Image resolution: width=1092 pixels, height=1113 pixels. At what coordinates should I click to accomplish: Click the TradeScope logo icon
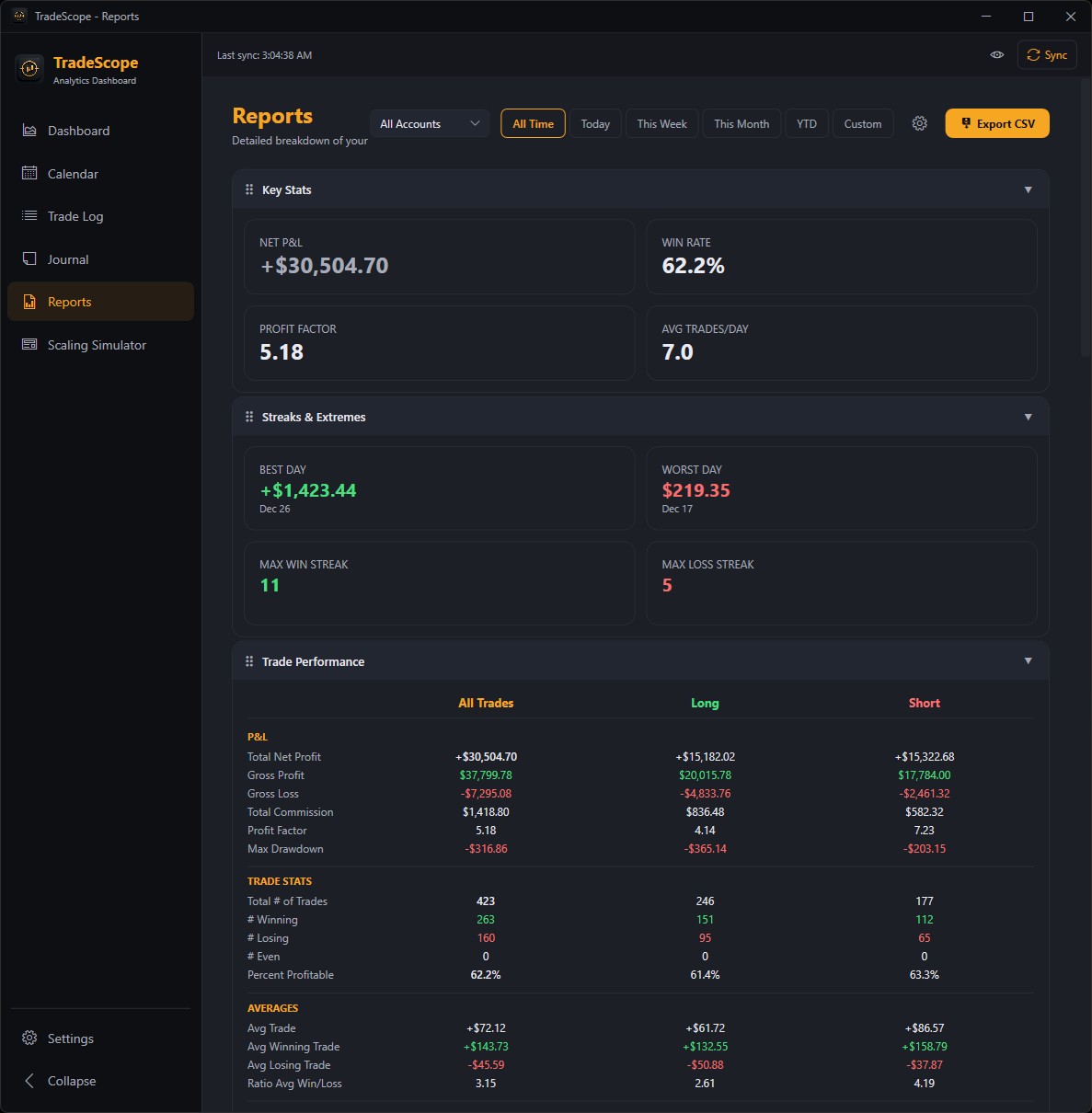29,68
